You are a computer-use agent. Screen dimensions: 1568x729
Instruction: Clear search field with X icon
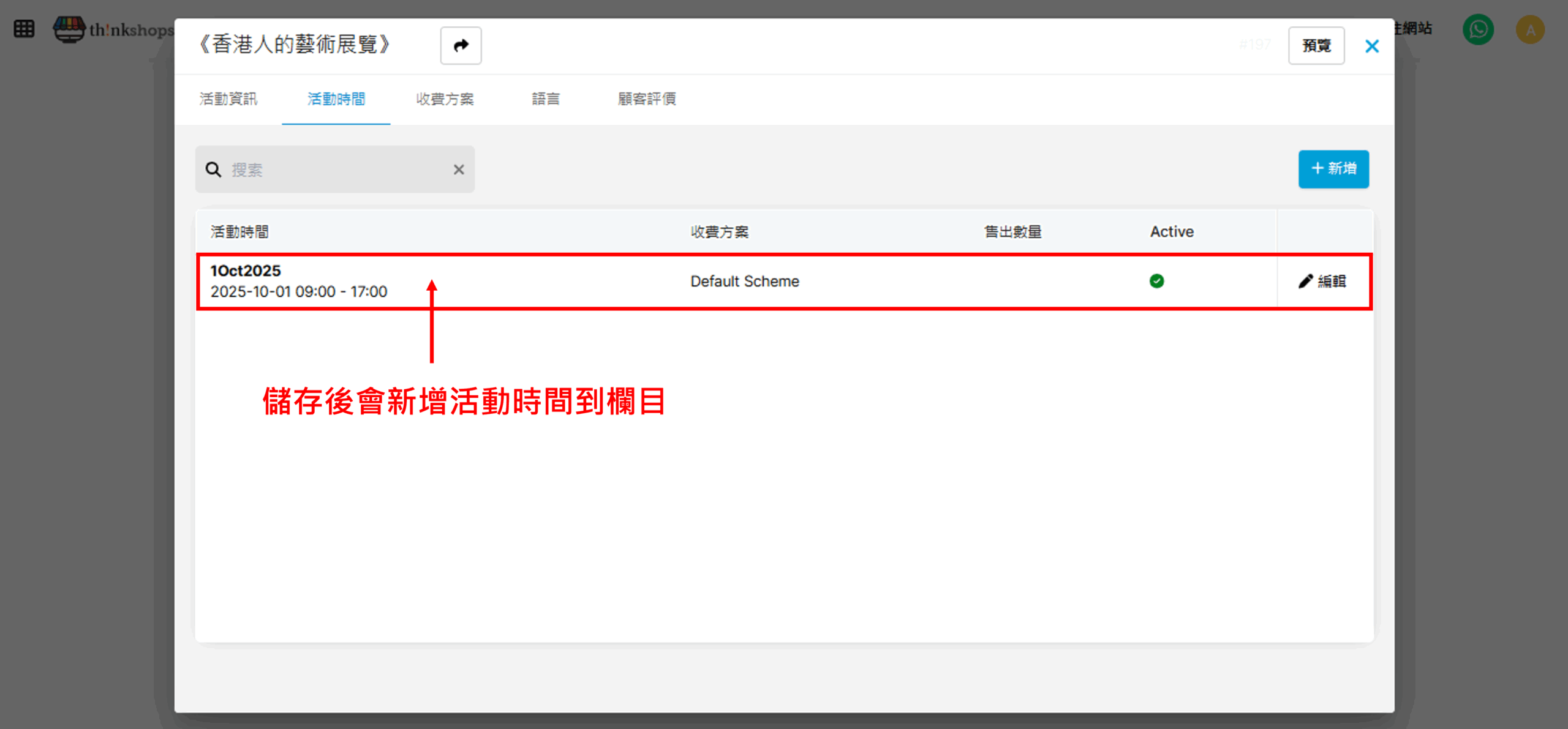tap(458, 170)
